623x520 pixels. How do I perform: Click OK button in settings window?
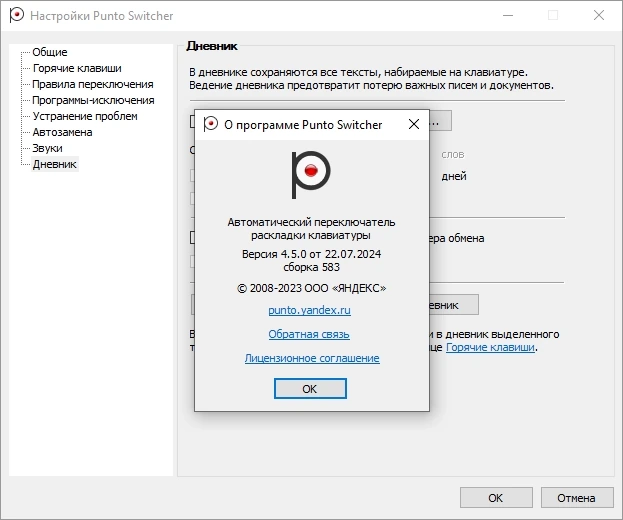(x=496, y=498)
